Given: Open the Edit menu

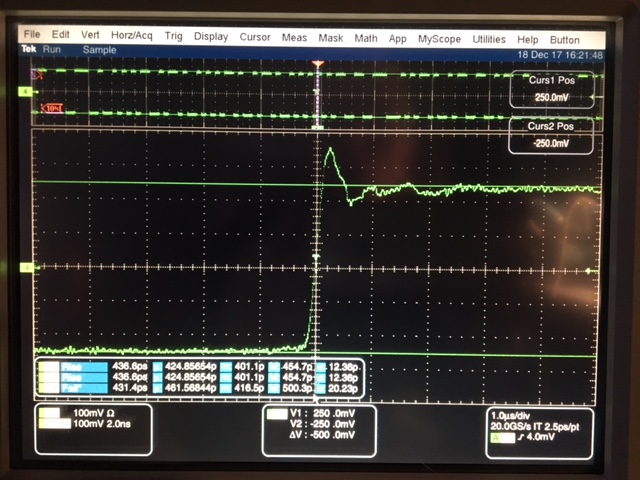Looking at the screenshot, I should 60,35.
